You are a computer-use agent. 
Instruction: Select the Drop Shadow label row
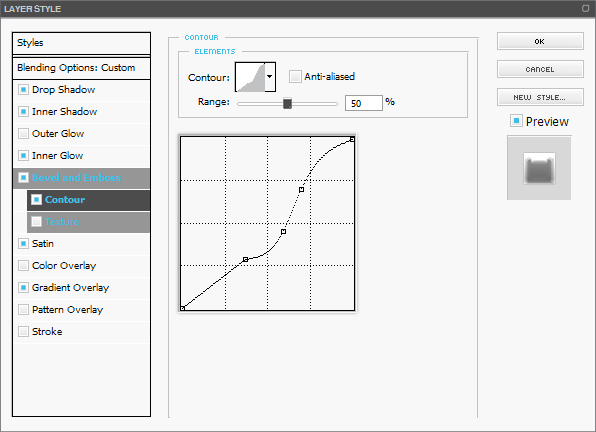(x=81, y=90)
